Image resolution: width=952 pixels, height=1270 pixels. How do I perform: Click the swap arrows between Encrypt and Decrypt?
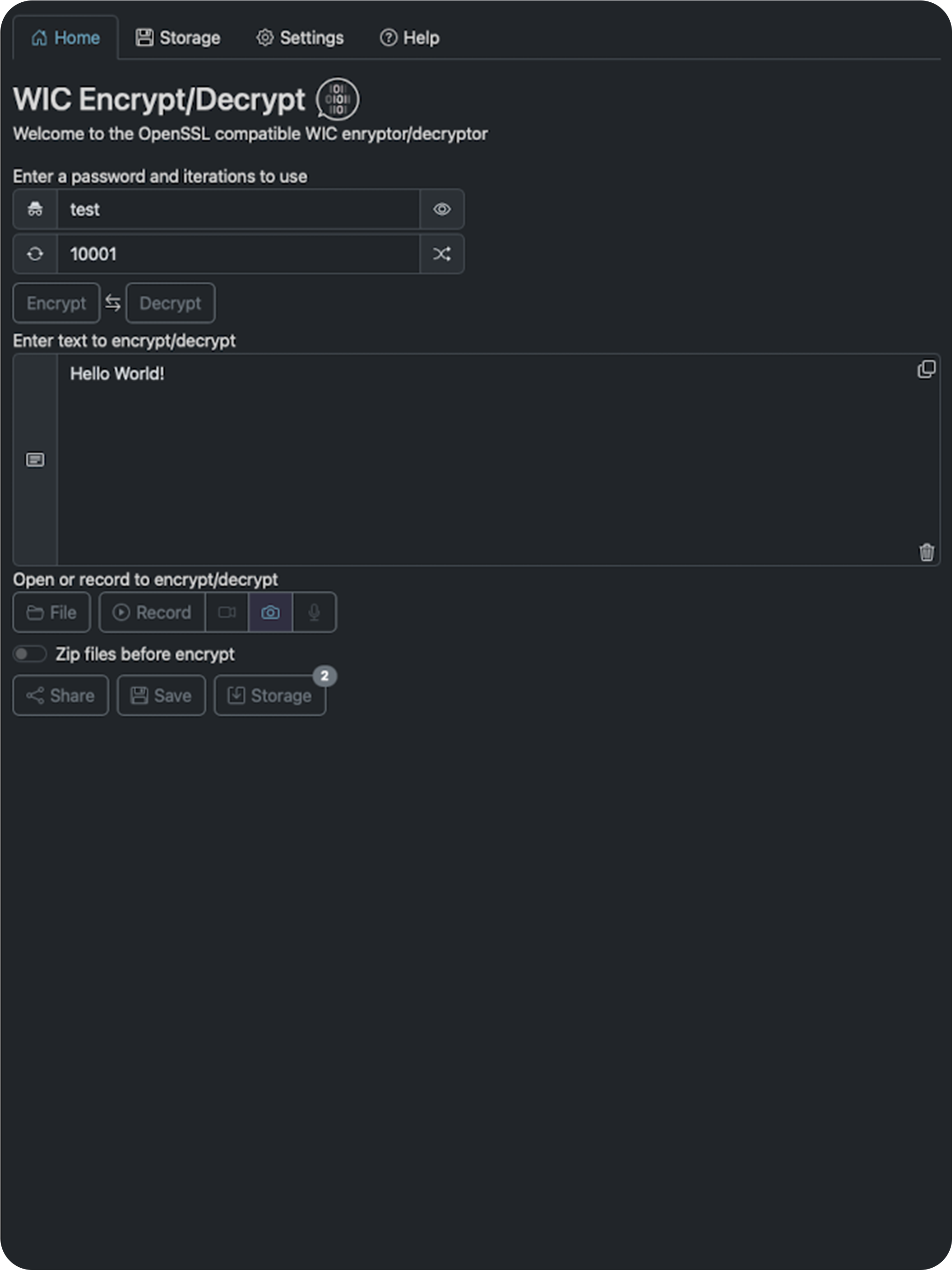click(x=113, y=303)
